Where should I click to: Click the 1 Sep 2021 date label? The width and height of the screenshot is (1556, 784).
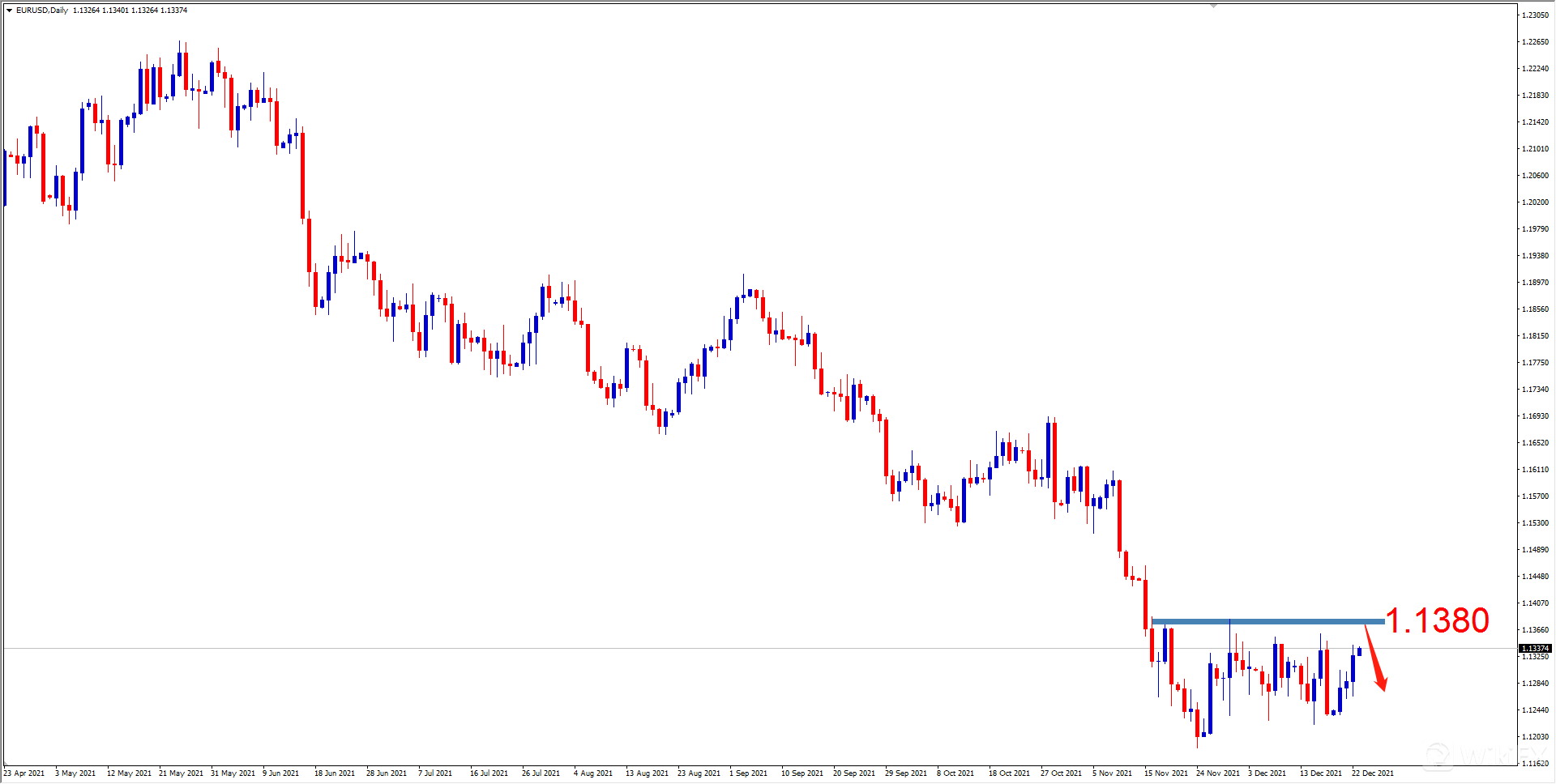click(748, 773)
